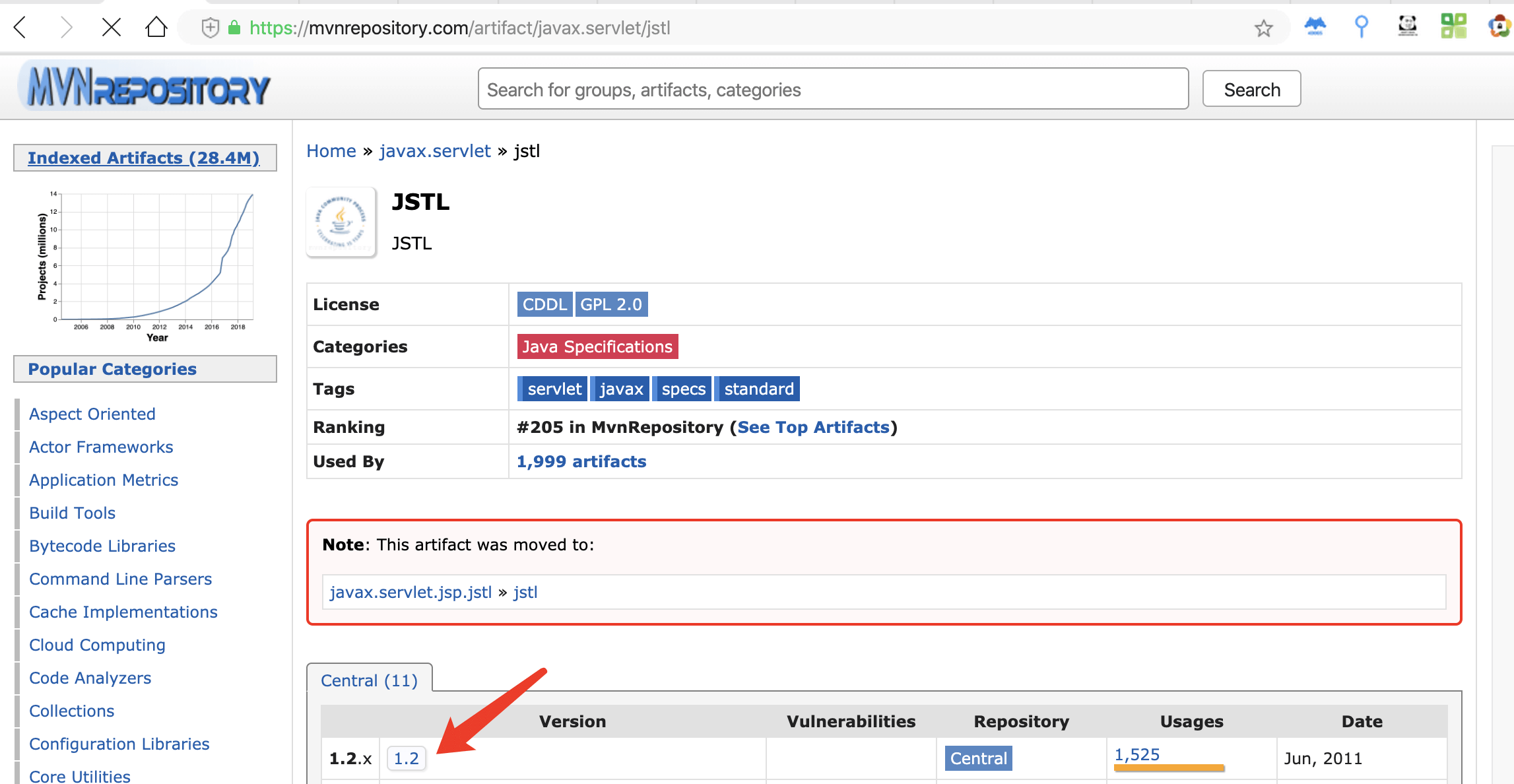Open the blue cloud extension icon

1315,26
